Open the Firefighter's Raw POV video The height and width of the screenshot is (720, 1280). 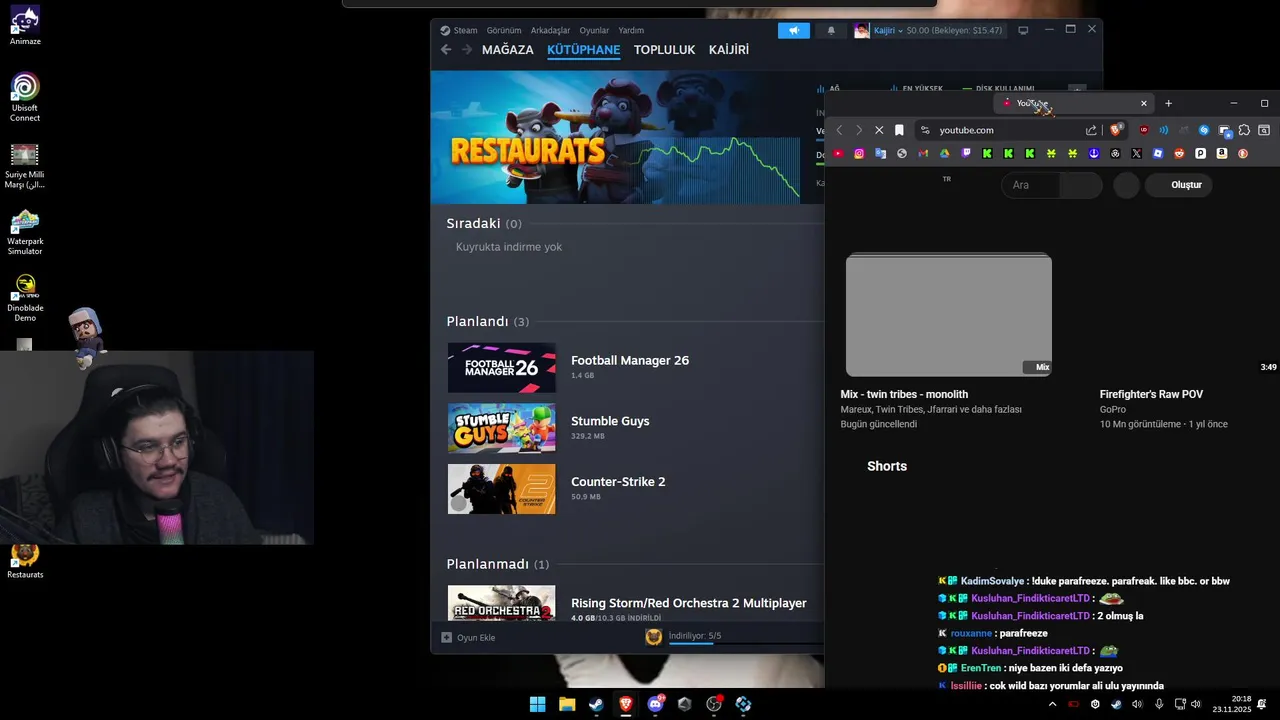click(x=1151, y=394)
